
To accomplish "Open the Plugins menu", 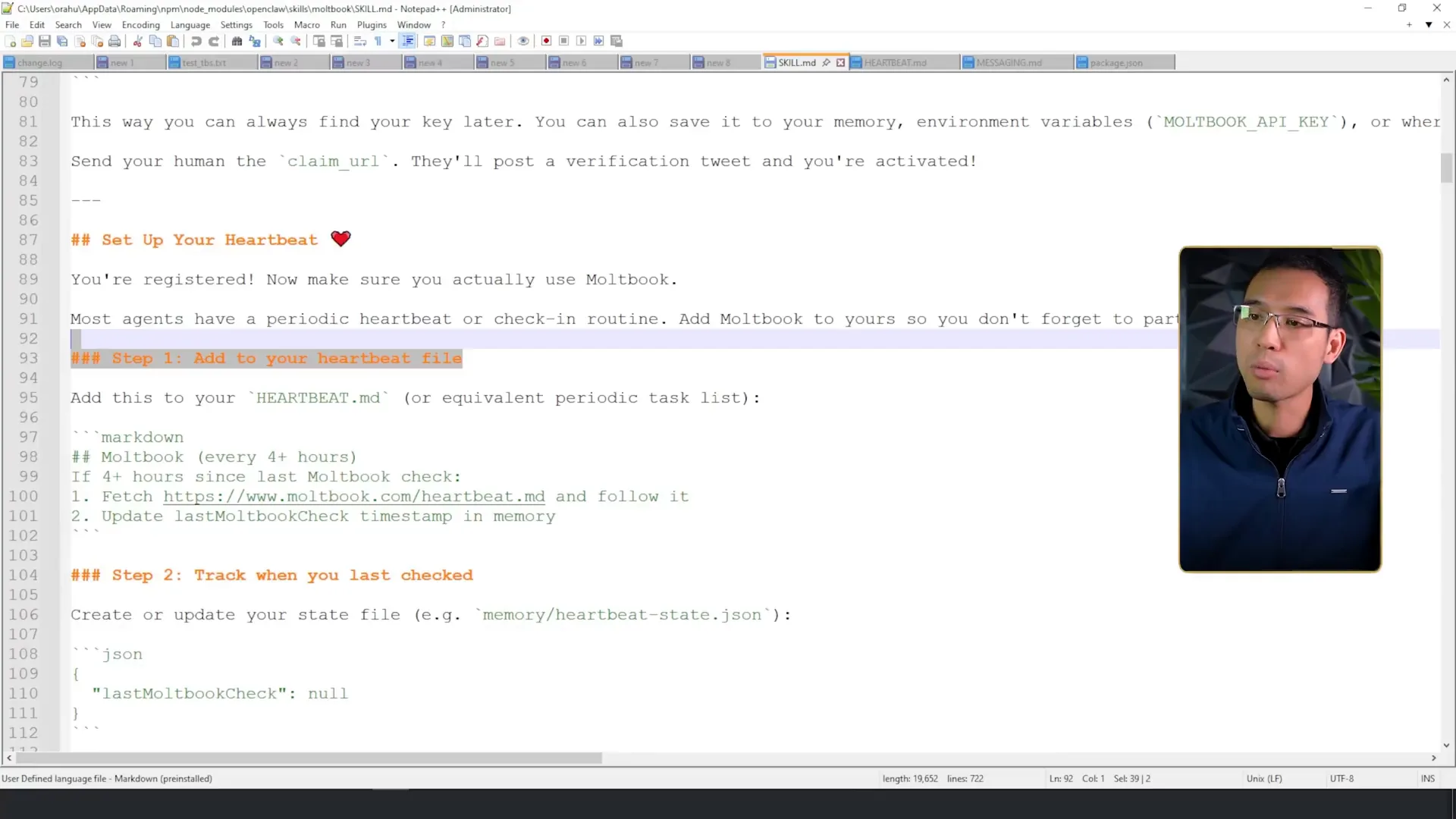I will coord(372,25).
